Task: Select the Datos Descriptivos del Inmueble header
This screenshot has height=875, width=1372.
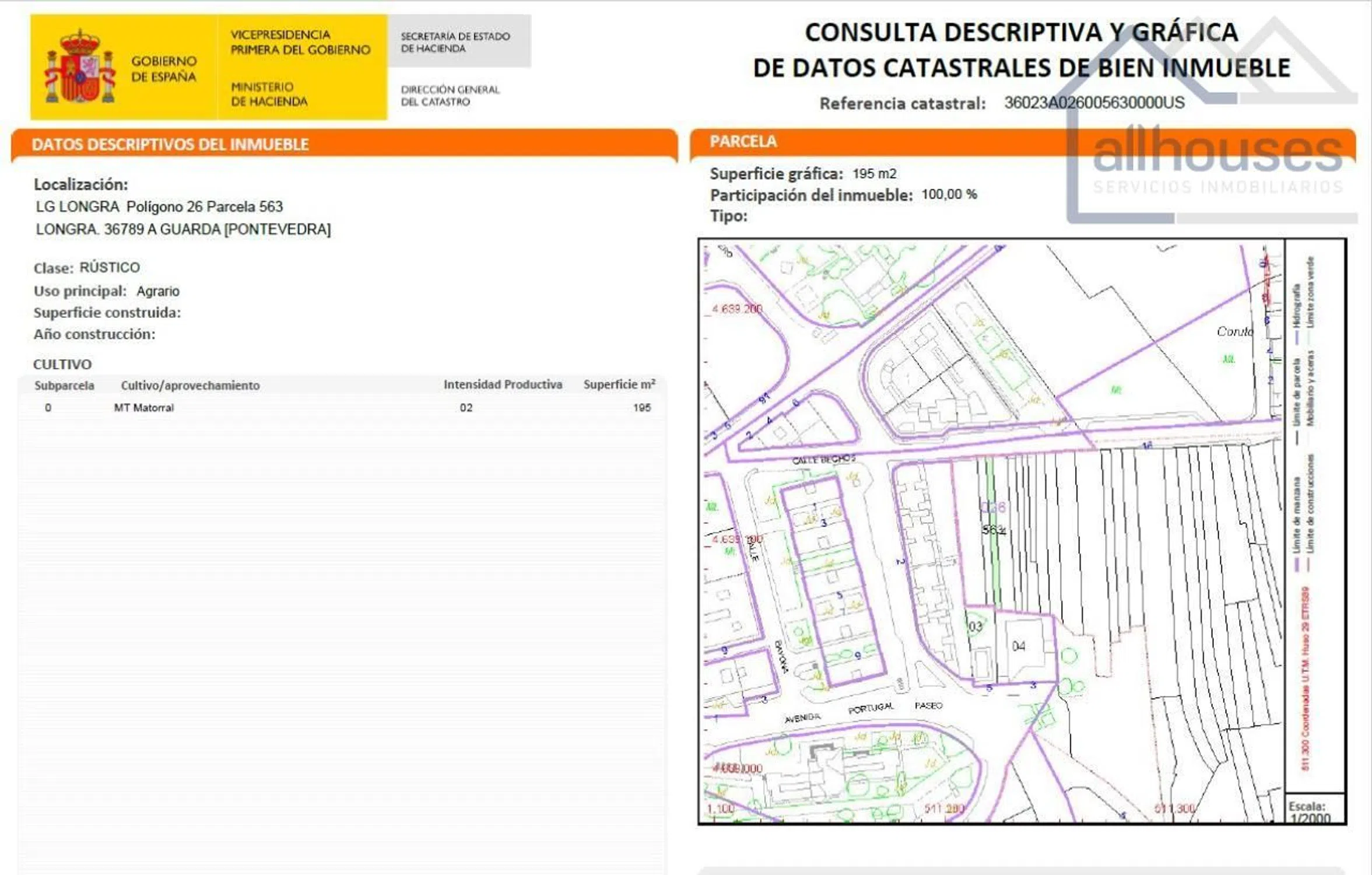Action: (170, 145)
